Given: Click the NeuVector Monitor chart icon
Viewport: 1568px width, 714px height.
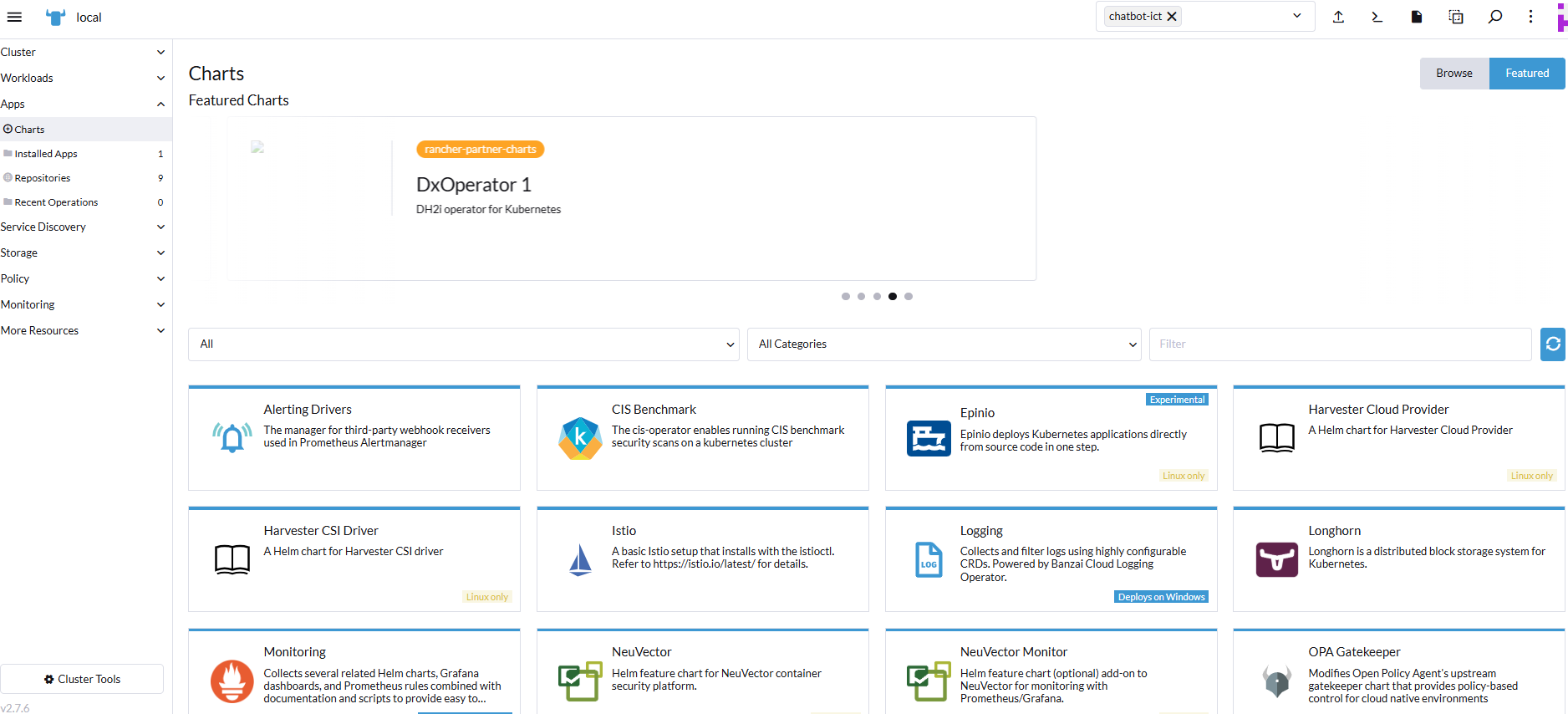Looking at the screenshot, I should click(929, 681).
